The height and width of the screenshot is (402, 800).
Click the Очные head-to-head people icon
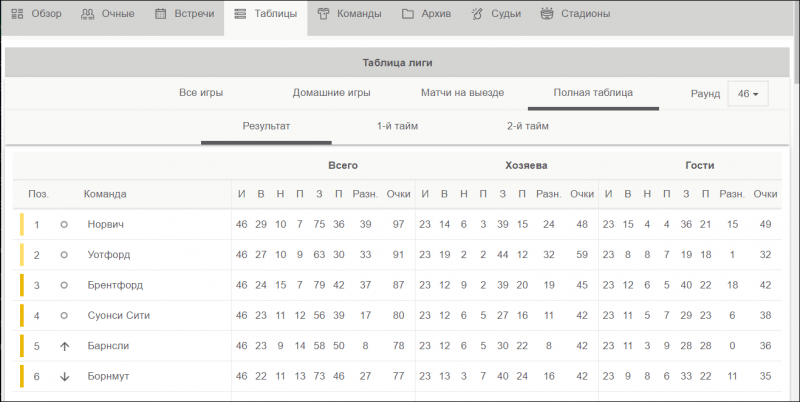(88, 14)
